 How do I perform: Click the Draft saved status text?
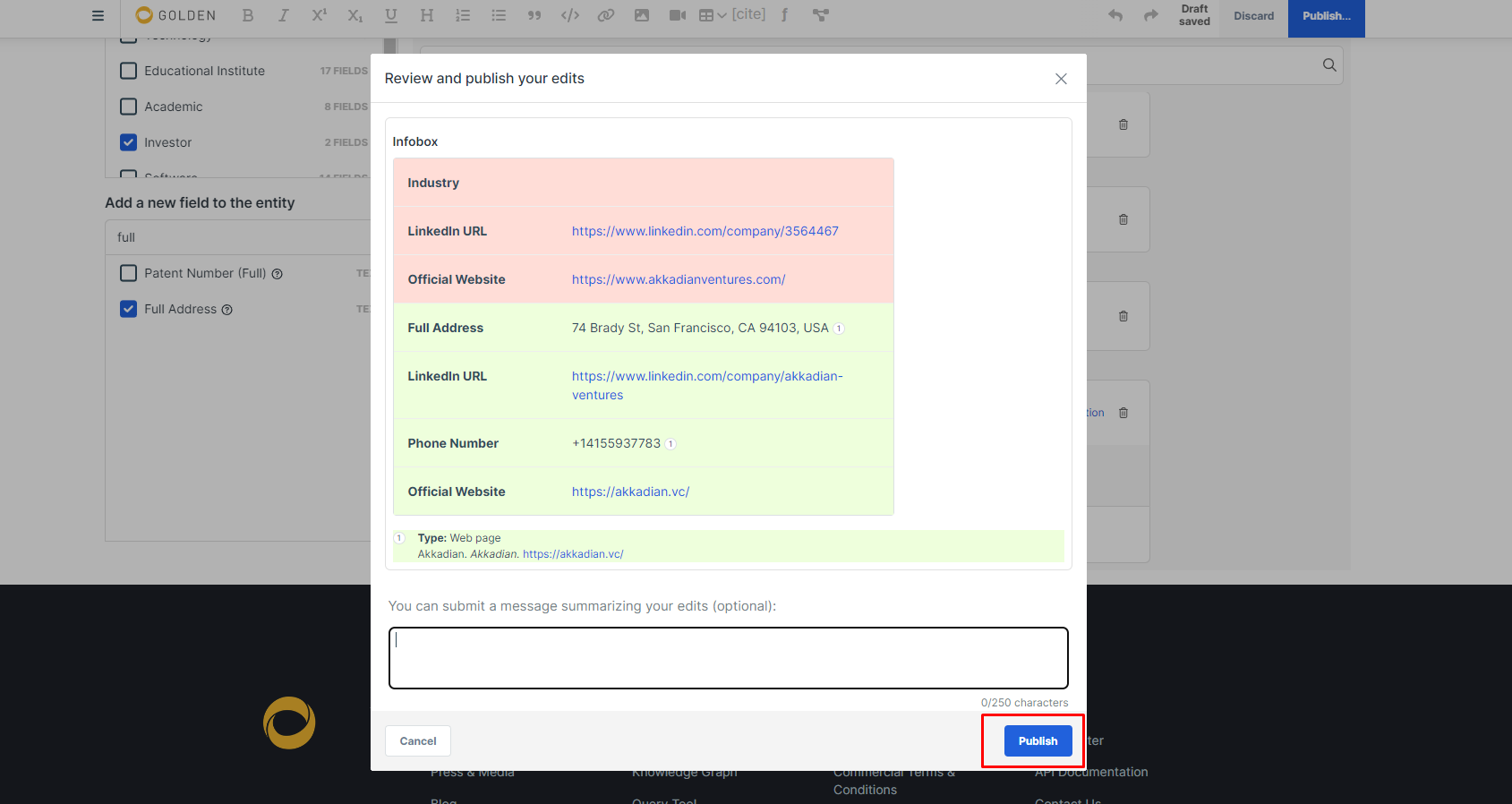(1194, 15)
